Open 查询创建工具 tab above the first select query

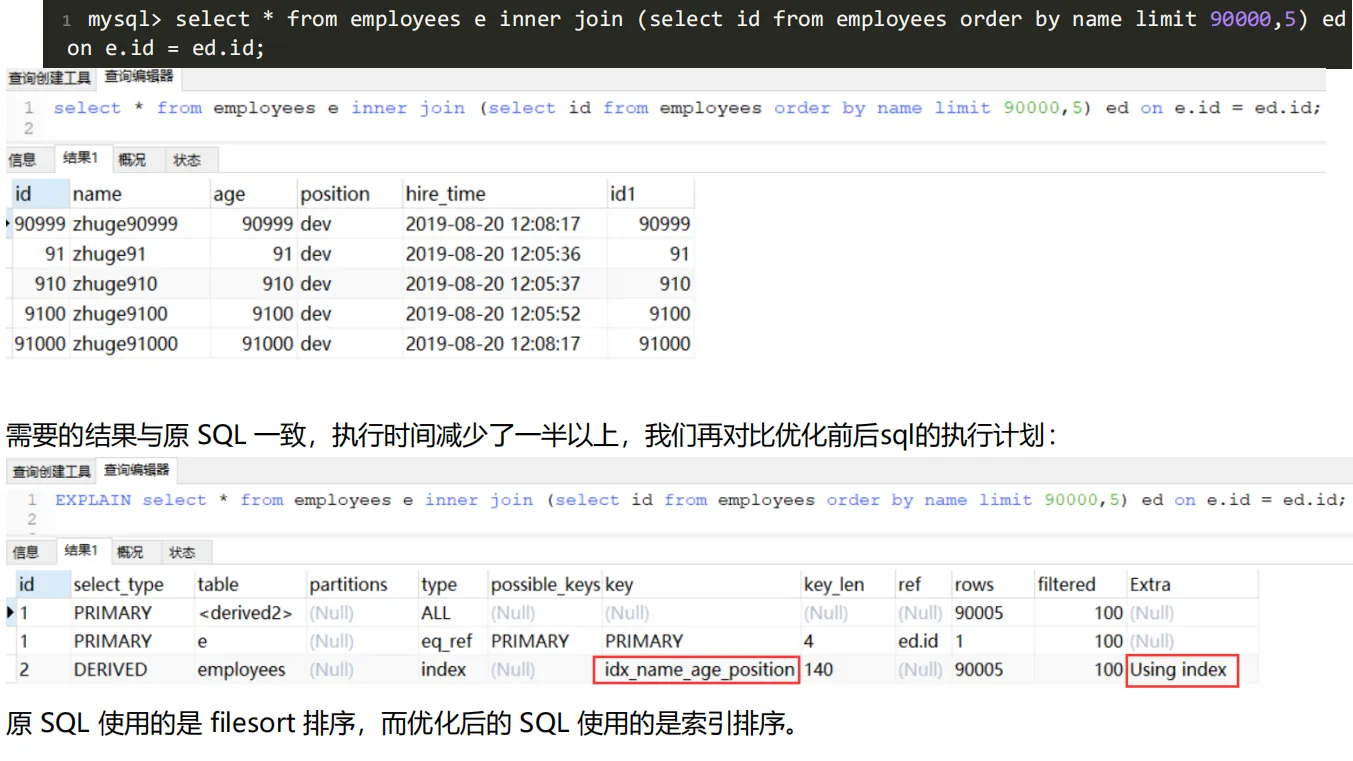[x=49, y=78]
